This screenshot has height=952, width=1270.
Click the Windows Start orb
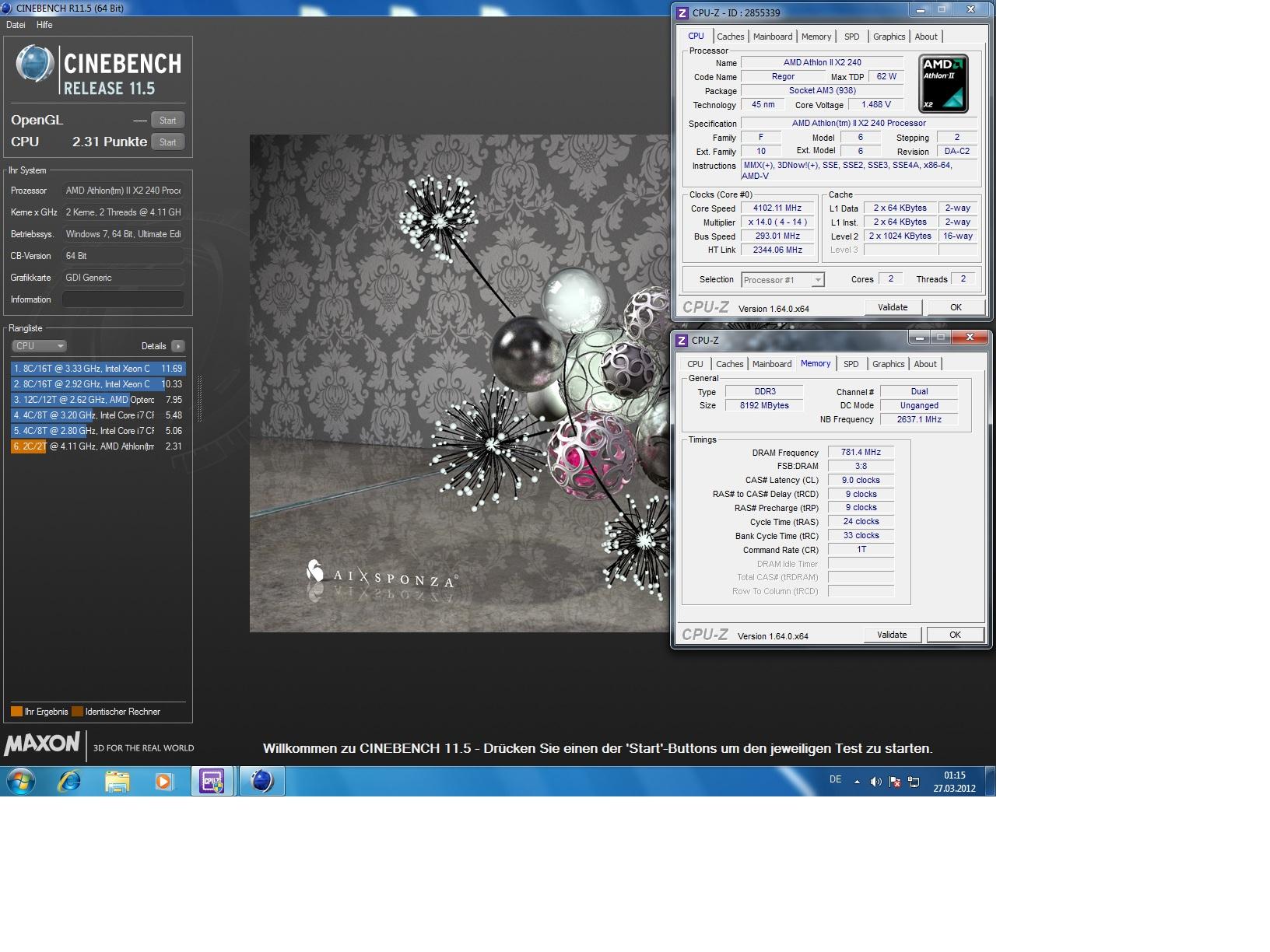pos(21,781)
